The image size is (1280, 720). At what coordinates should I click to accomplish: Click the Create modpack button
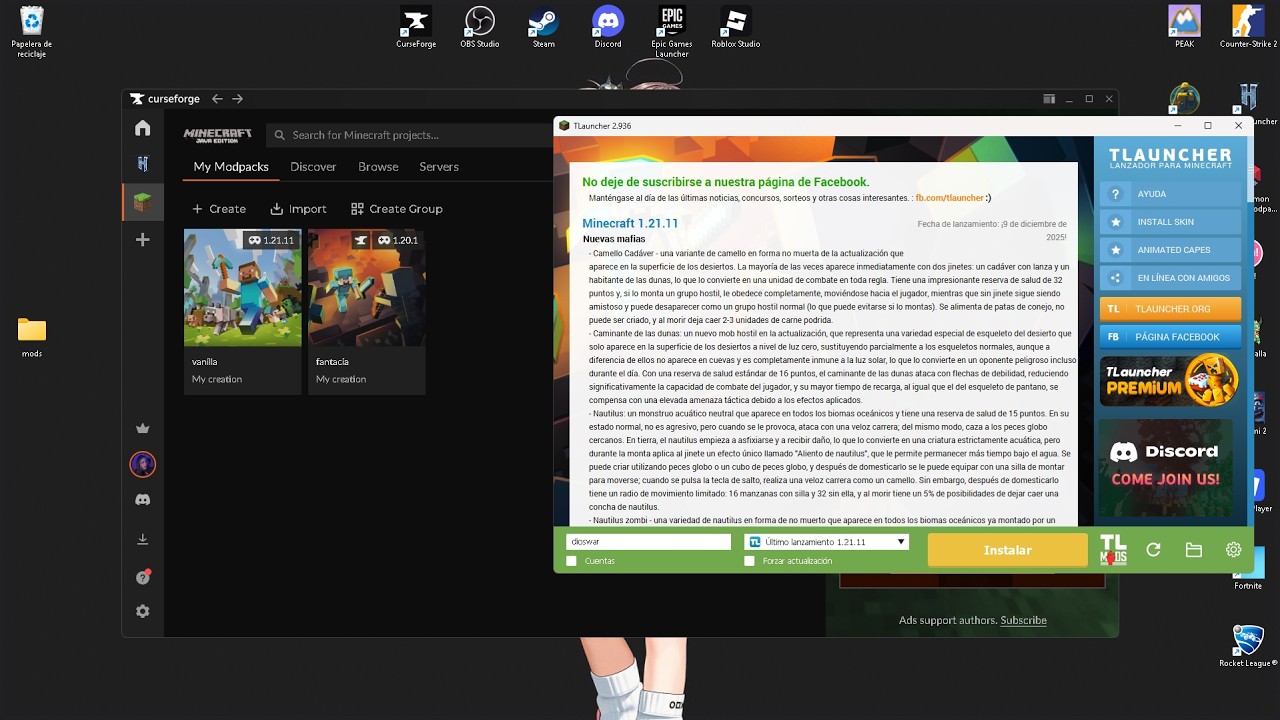coord(219,209)
